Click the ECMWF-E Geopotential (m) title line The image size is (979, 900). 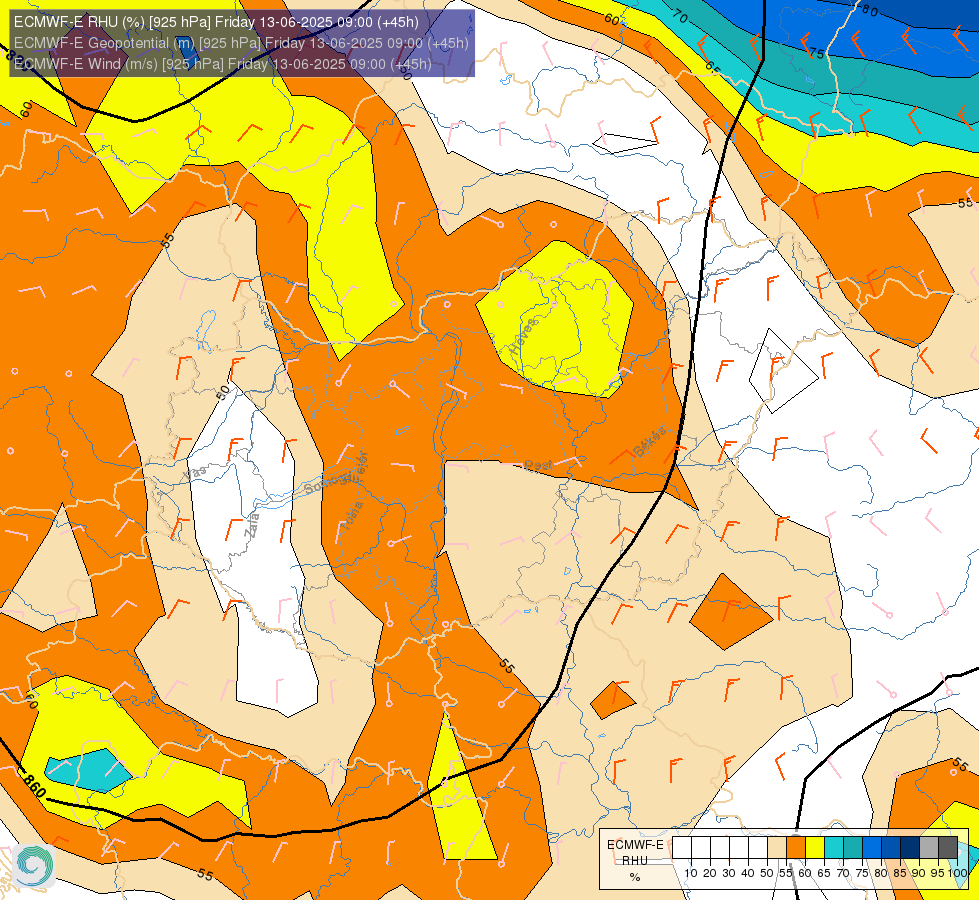(x=241, y=43)
